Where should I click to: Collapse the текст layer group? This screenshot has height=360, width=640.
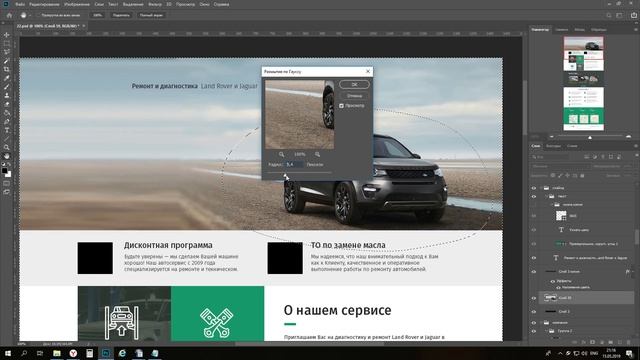point(547,196)
